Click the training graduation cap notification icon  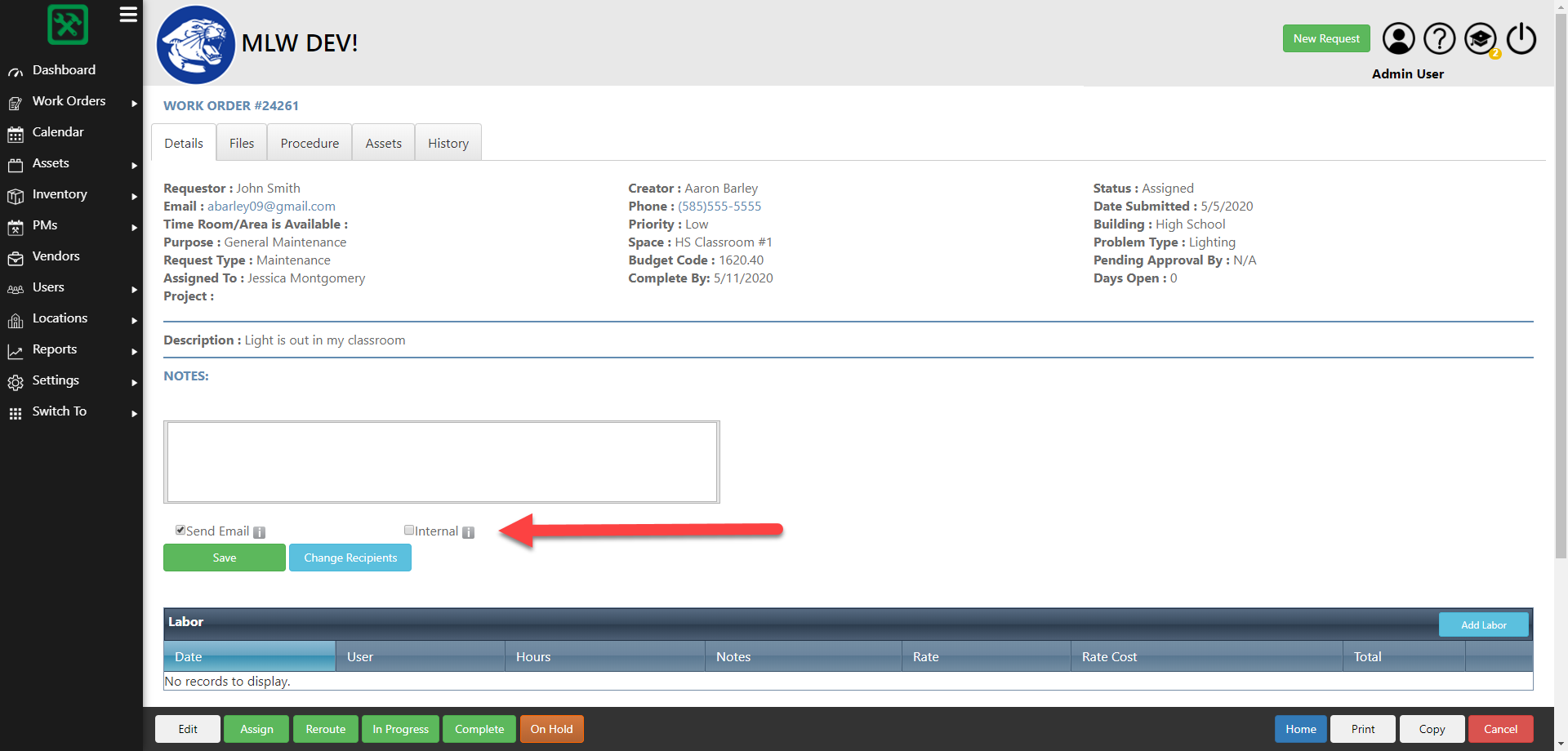[1480, 38]
